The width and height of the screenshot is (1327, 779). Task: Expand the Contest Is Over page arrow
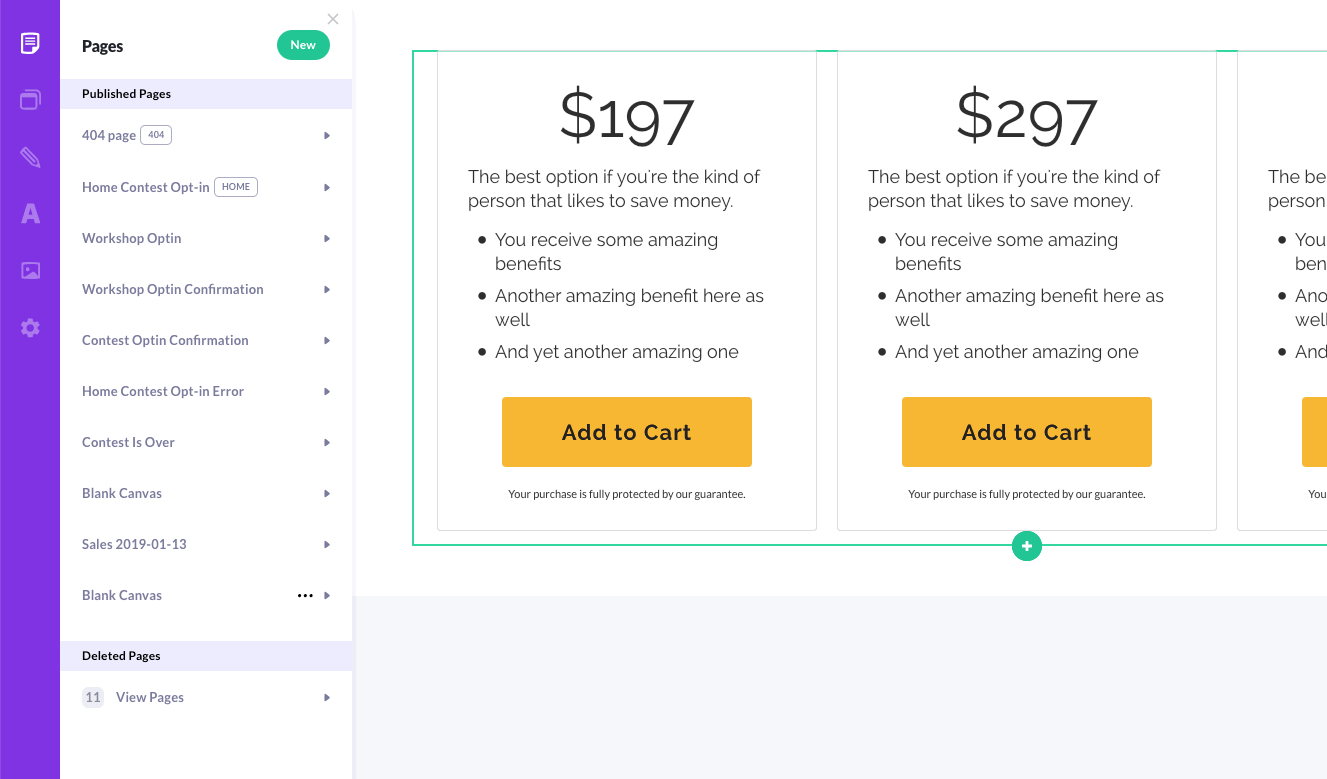click(x=327, y=443)
